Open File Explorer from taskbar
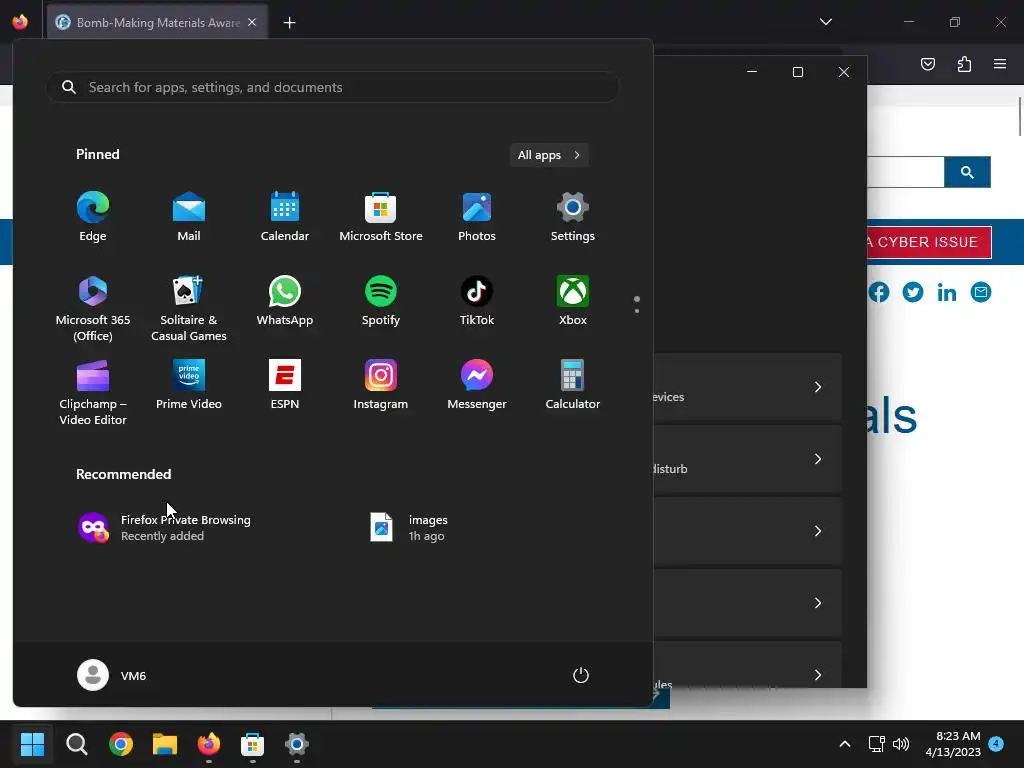The height and width of the screenshot is (768, 1024). [165, 744]
